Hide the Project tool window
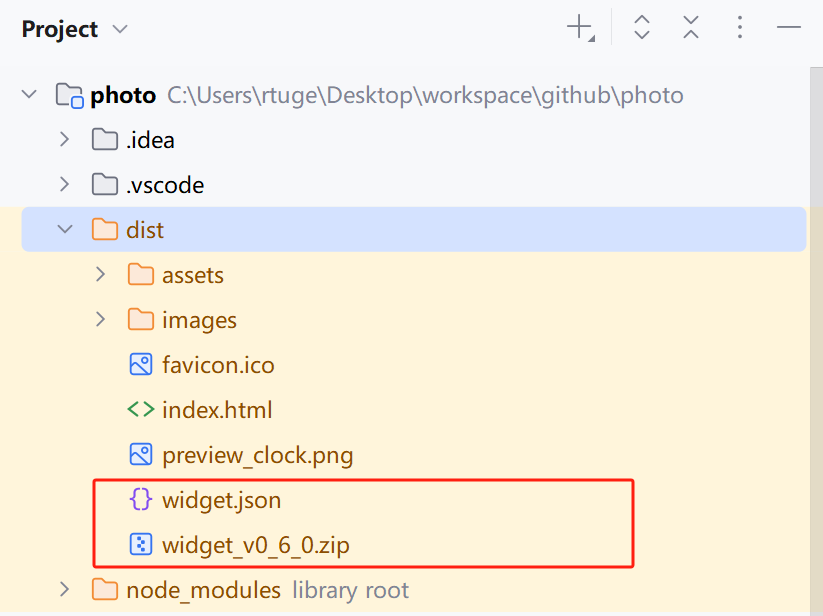This screenshot has width=823, height=616. 788,27
